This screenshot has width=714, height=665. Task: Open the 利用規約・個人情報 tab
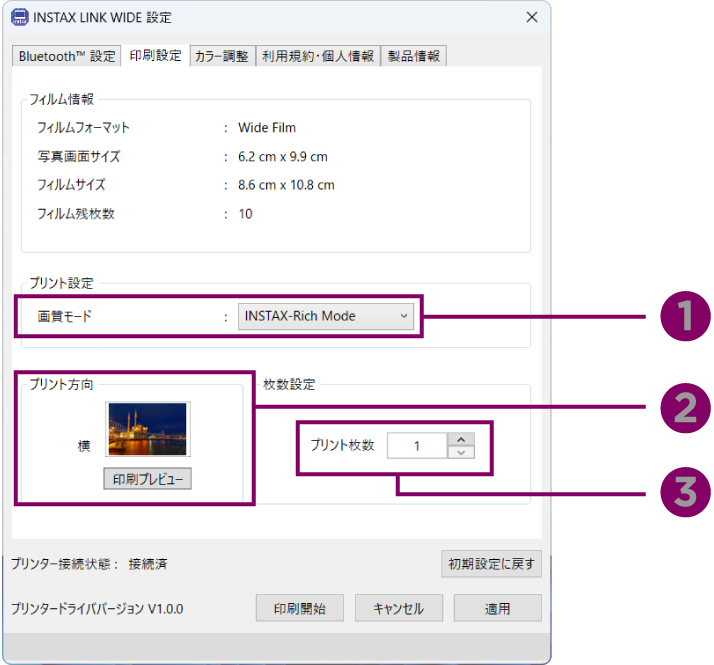pyautogui.click(x=318, y=56)
